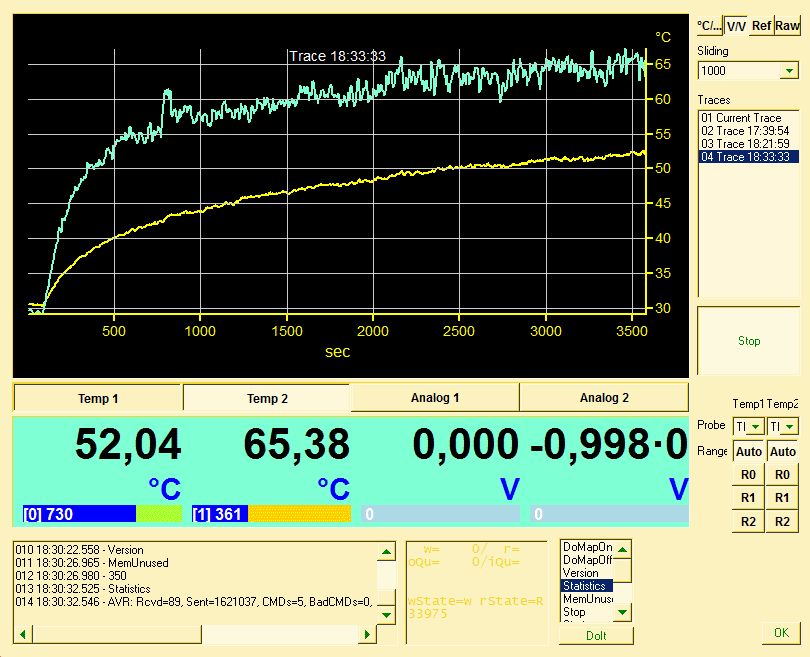The height and width of the screenshot is (657, 810).
Task: Switch to the Temp 2 tab
Action: (x=267, y=398)
